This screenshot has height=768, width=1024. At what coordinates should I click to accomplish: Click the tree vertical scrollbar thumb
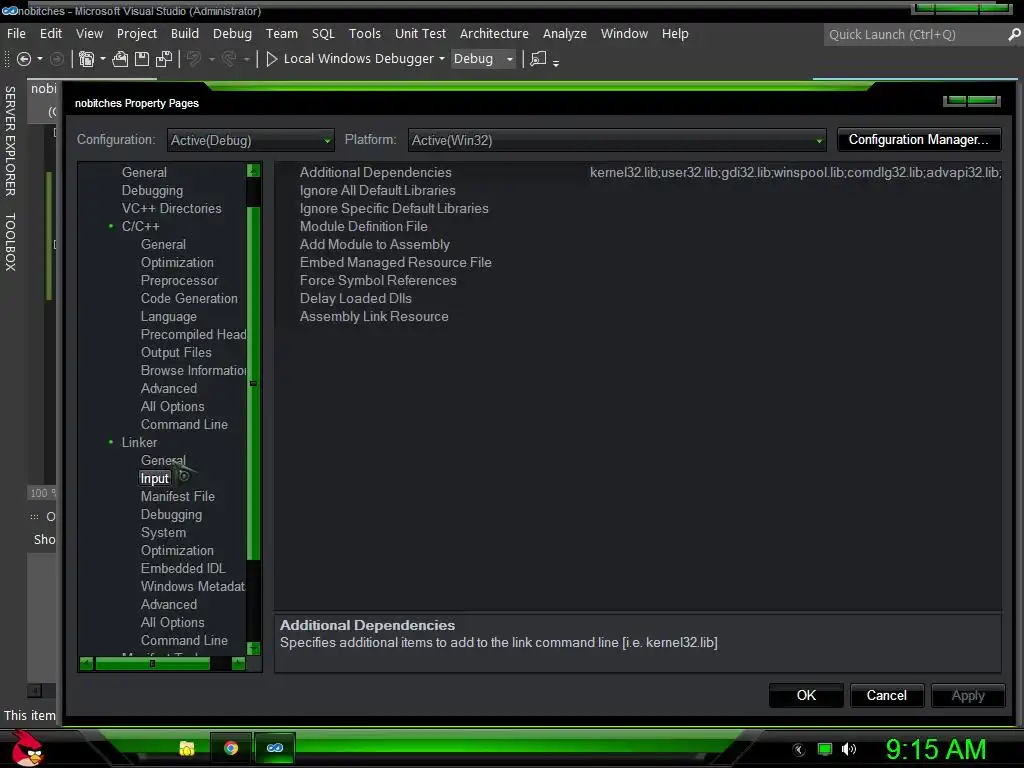(253, 383)
